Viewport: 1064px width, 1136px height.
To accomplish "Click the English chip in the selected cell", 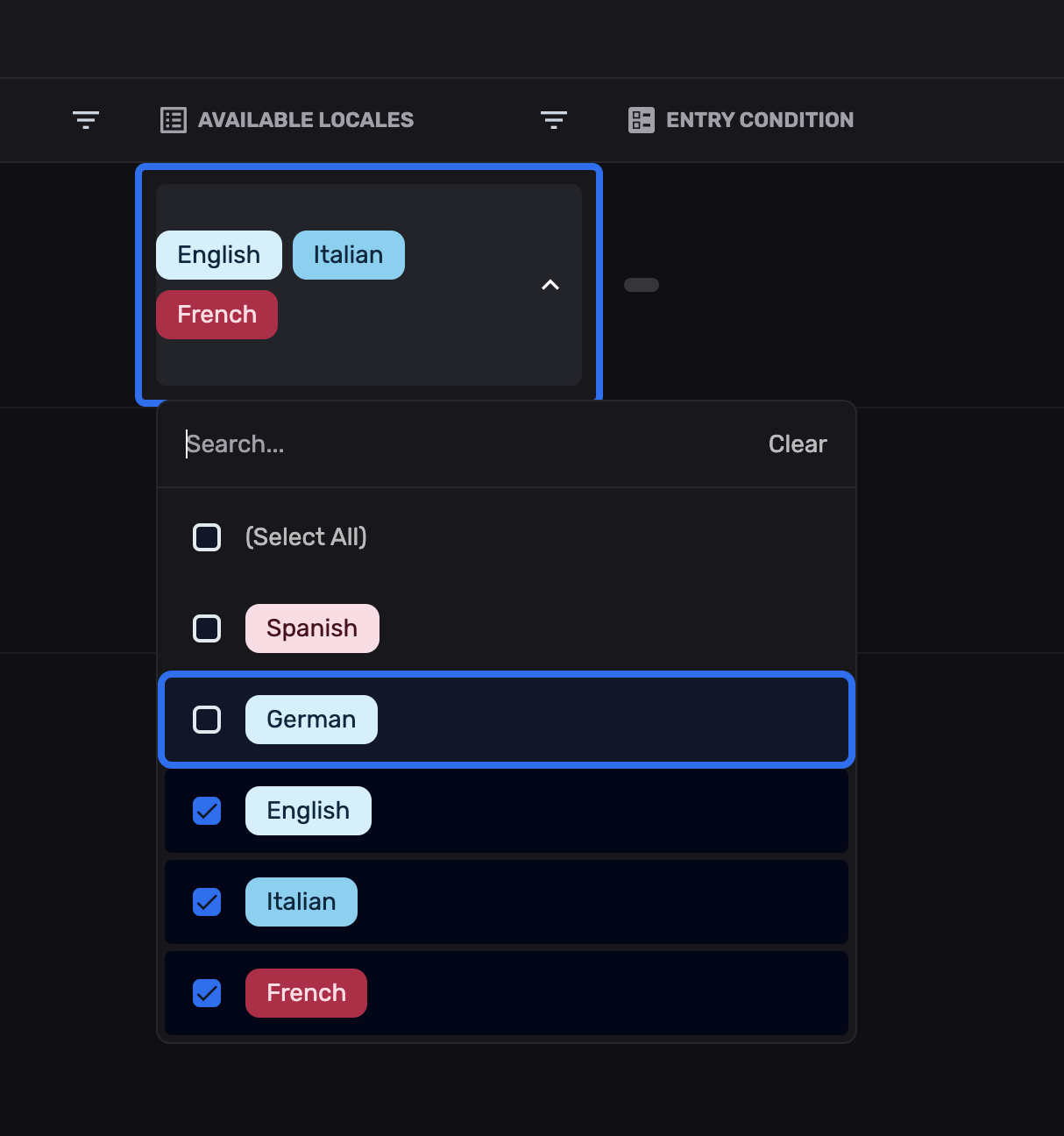I will (x=218, y=254).
